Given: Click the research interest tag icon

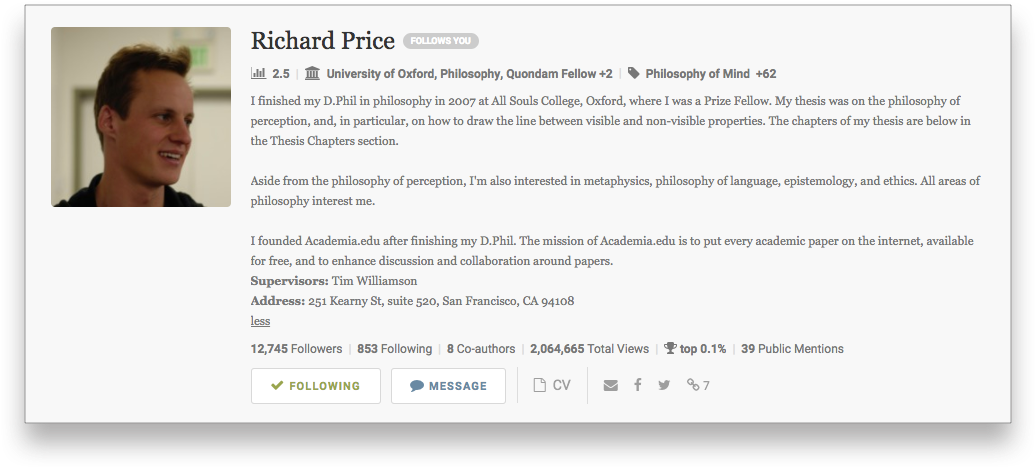Looking at the screenshot, I should tap(634, 73).
